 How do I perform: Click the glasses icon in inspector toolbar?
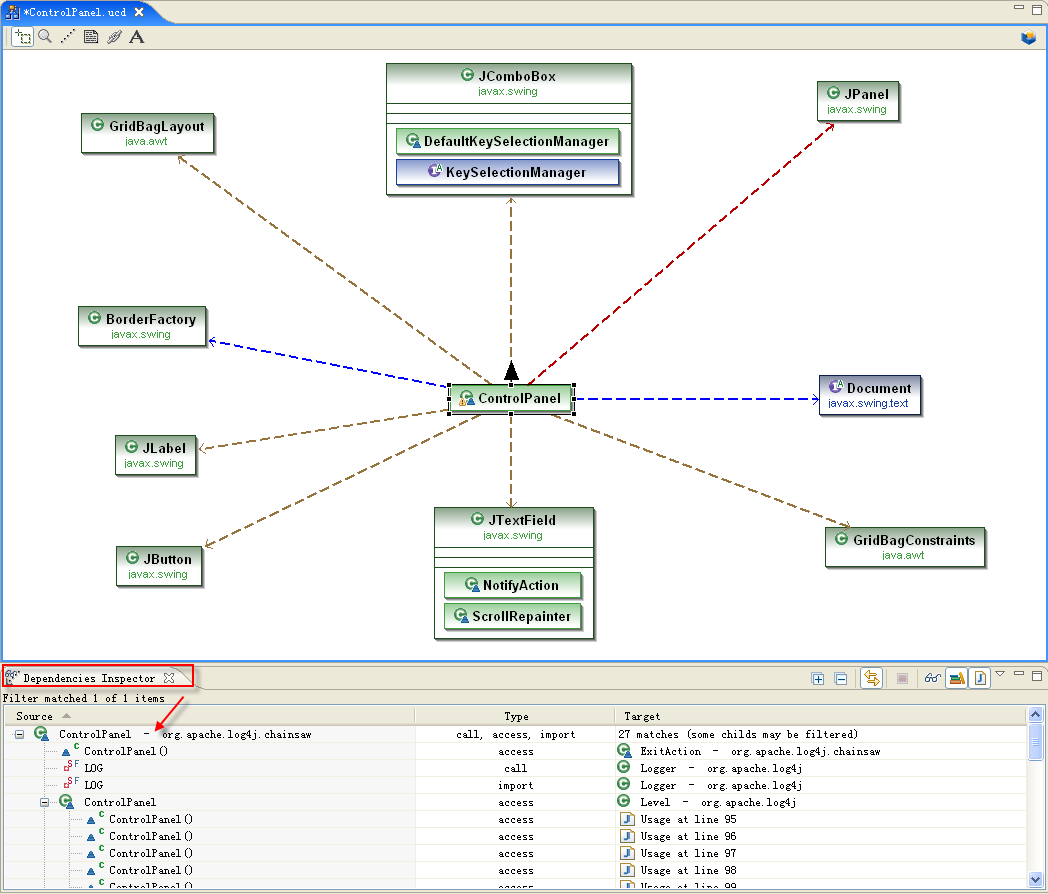(x=932, y=678)
